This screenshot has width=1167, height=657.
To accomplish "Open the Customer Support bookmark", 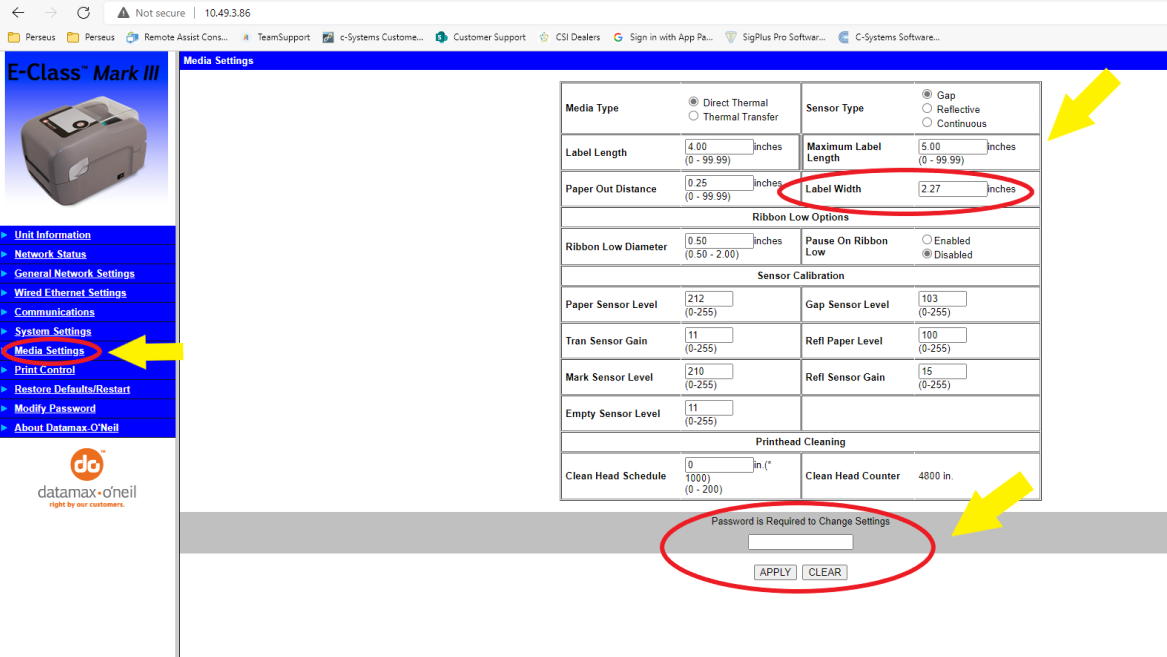I will (481, 37).
